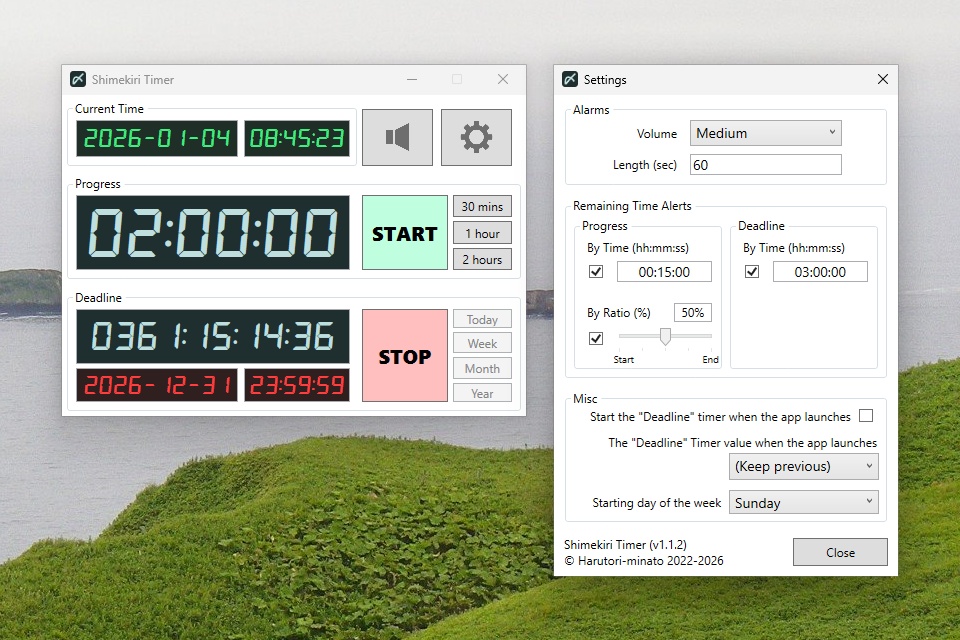
Task: Open Starting day of the week dropdown
Action: tap(803, 503)
